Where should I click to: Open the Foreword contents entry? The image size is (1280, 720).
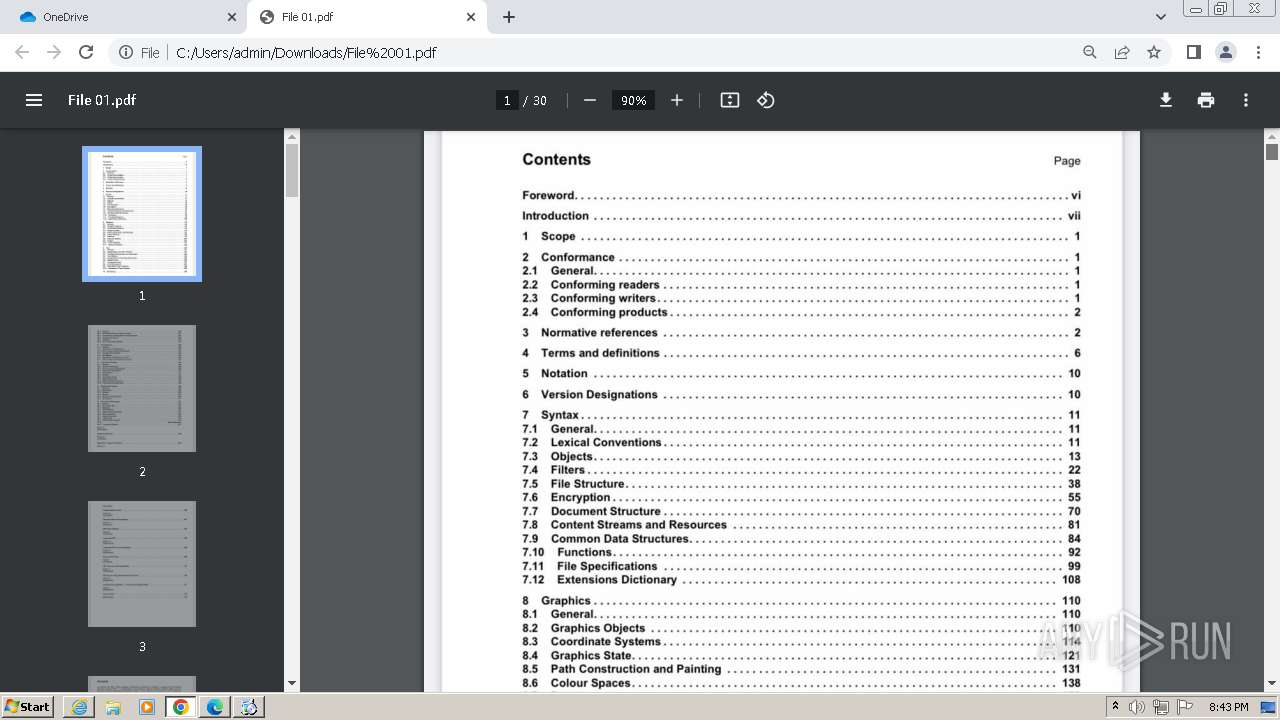coord(801,195)
